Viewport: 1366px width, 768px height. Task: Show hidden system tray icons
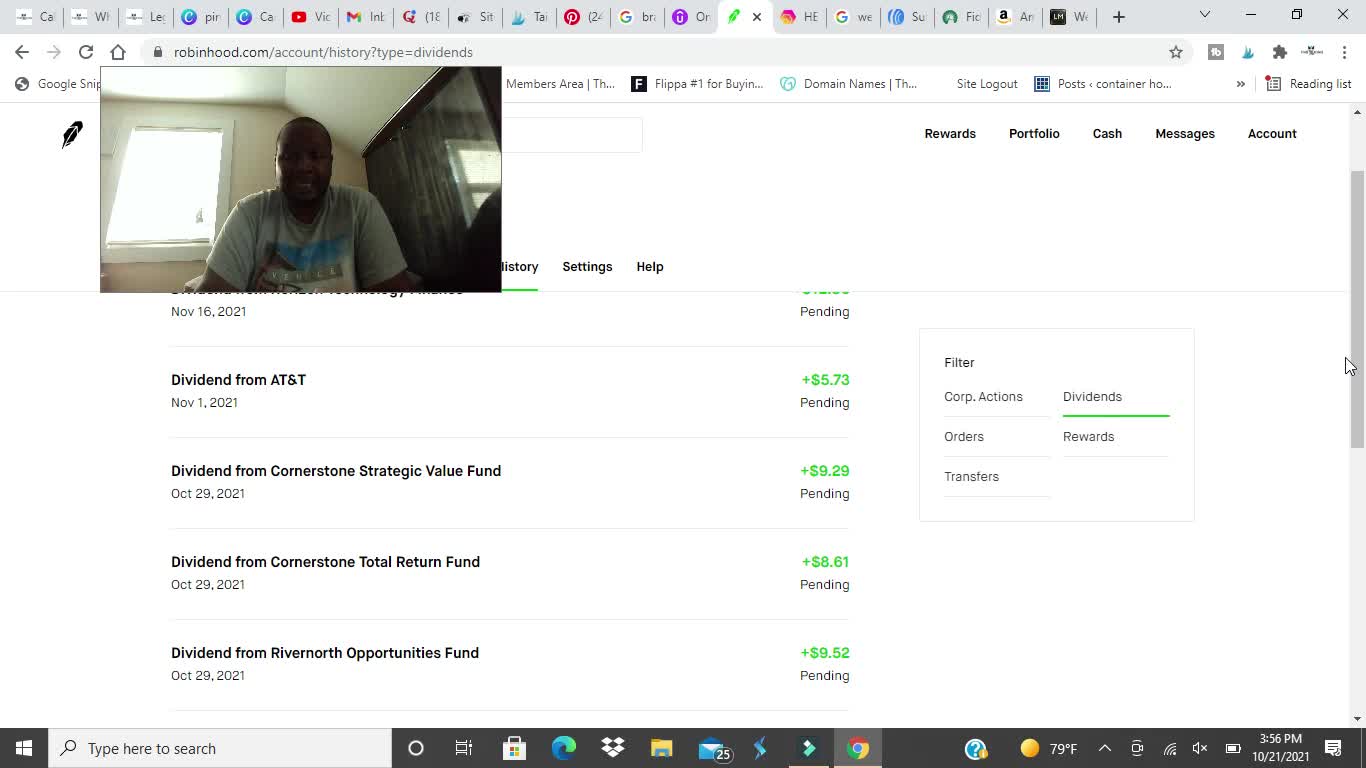[x=1105, y=748]
